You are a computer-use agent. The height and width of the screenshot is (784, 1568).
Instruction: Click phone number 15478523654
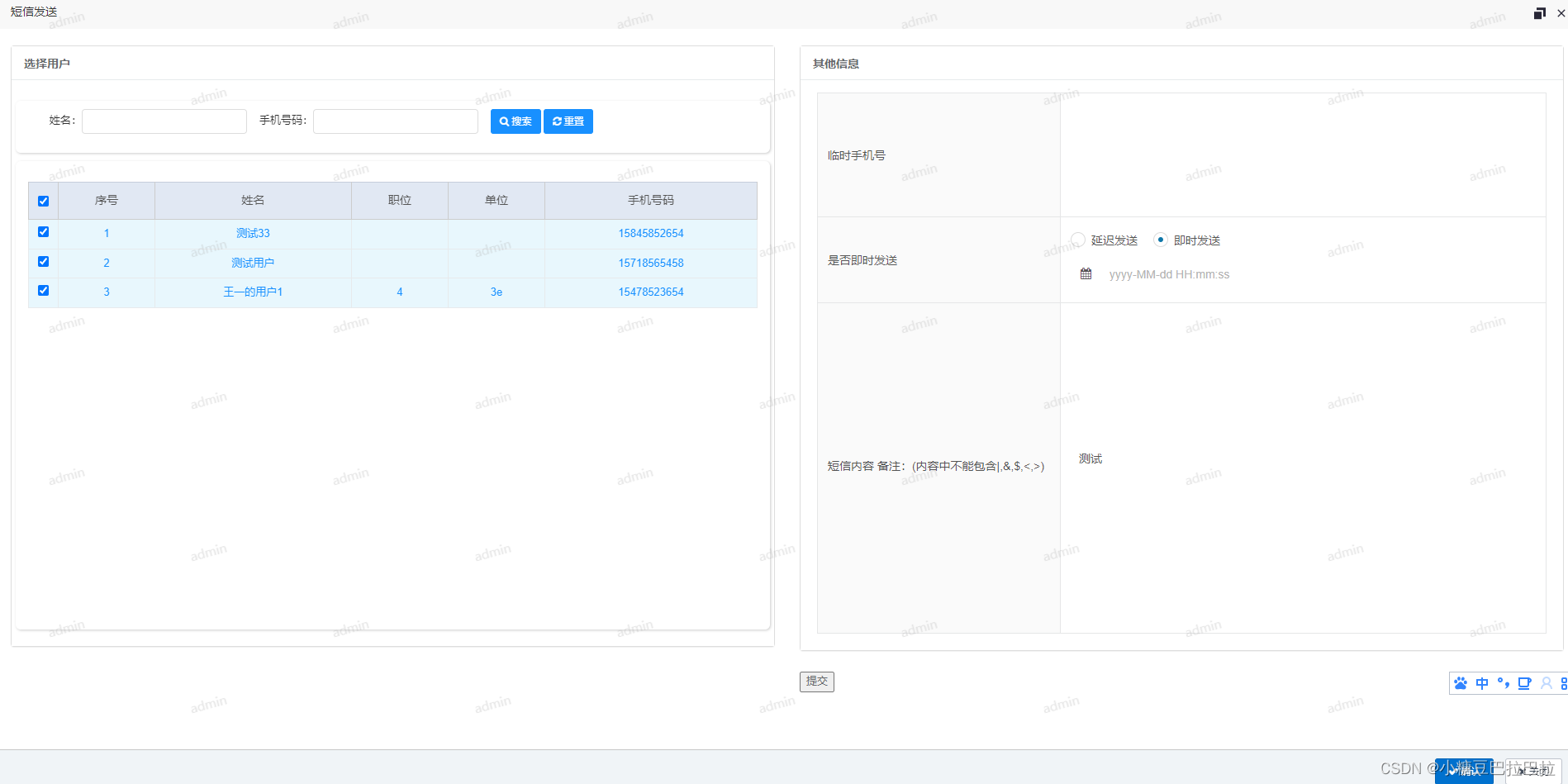coord(651,292)
